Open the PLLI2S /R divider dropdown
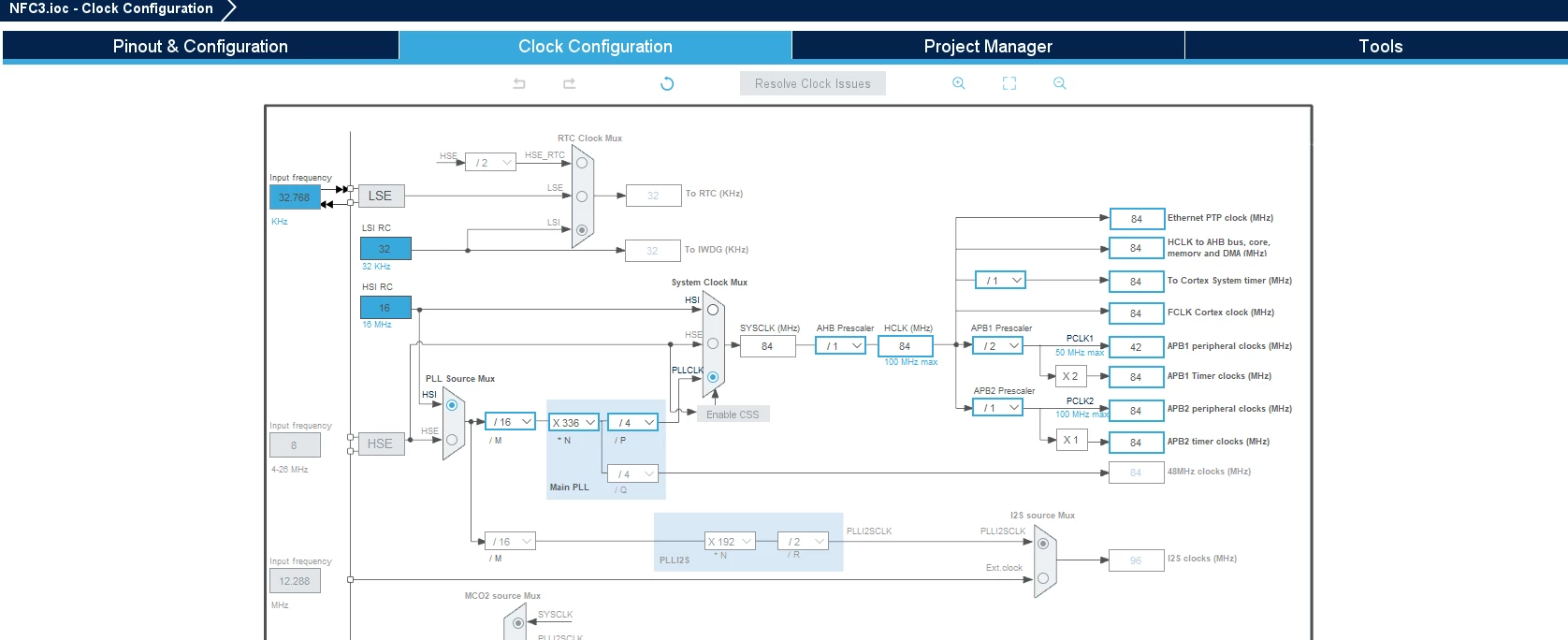This screenshot has width=1568, height=640. click(x=804, y=542)
